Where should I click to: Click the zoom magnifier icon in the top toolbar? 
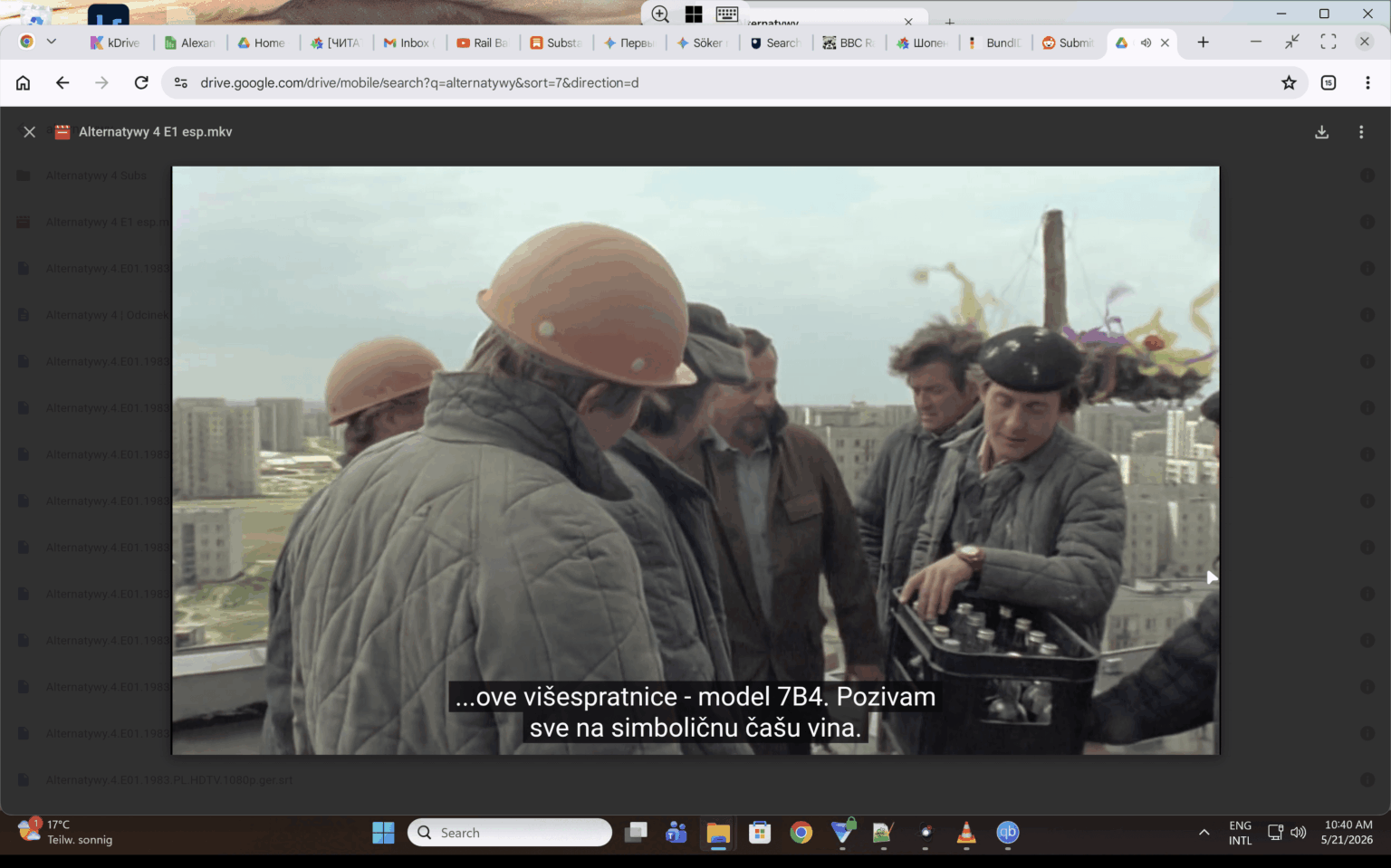click(x=661, y=14)
